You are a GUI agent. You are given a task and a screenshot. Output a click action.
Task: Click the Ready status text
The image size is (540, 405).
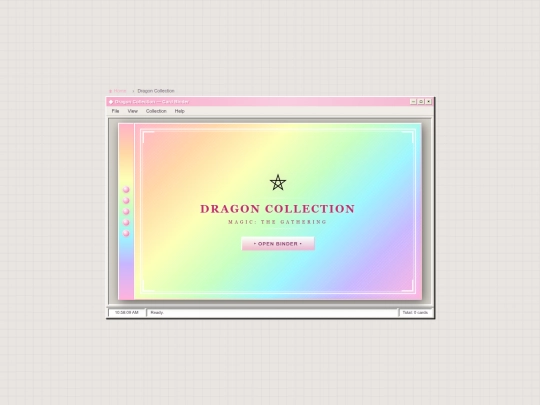click(157, 312)
